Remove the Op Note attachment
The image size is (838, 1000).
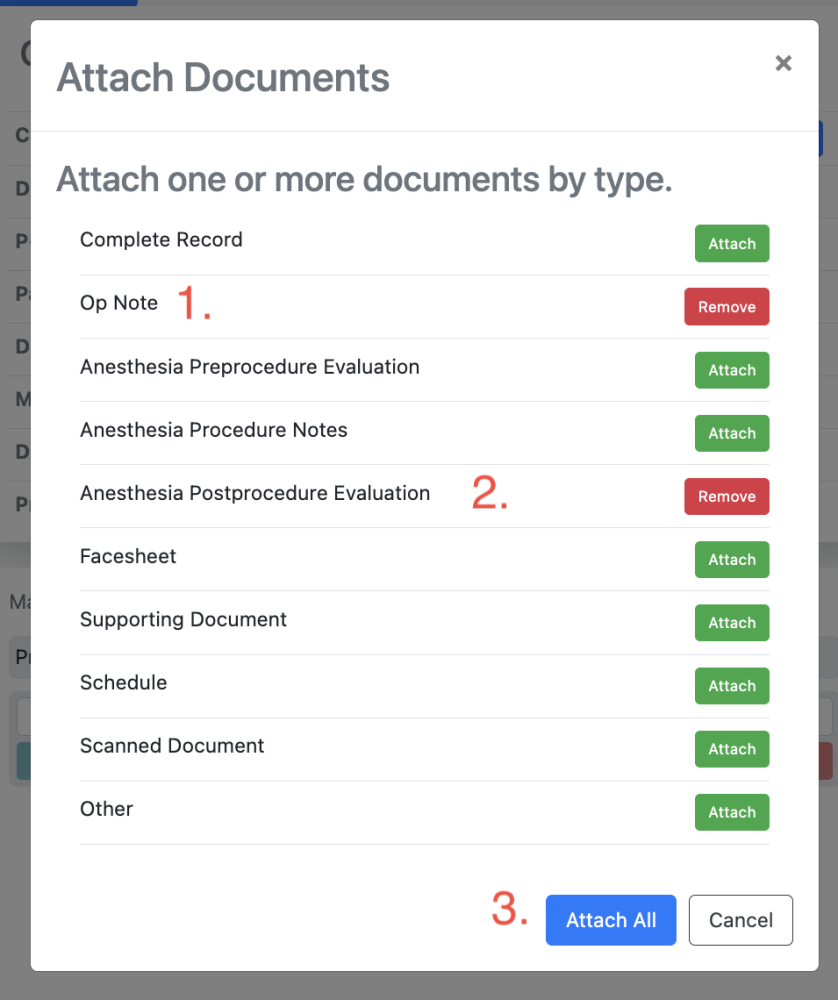pos(726,307)
